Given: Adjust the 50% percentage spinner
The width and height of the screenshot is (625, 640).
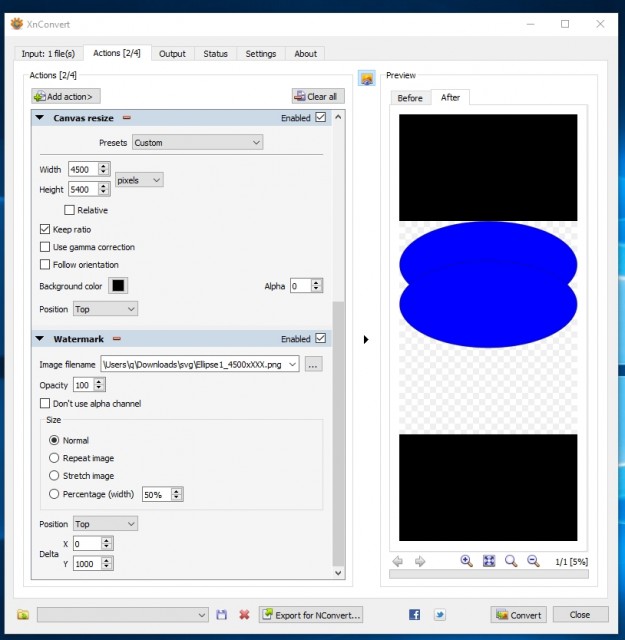Looking at the screenshot, I should [176, 494].
